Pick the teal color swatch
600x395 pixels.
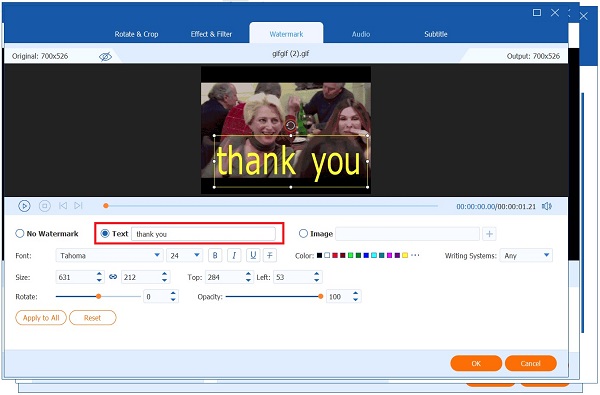click(382, 255)
